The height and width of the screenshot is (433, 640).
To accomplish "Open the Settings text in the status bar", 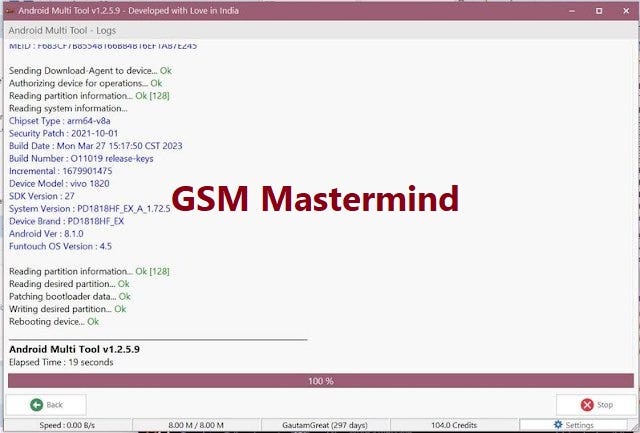I will 580,425.
